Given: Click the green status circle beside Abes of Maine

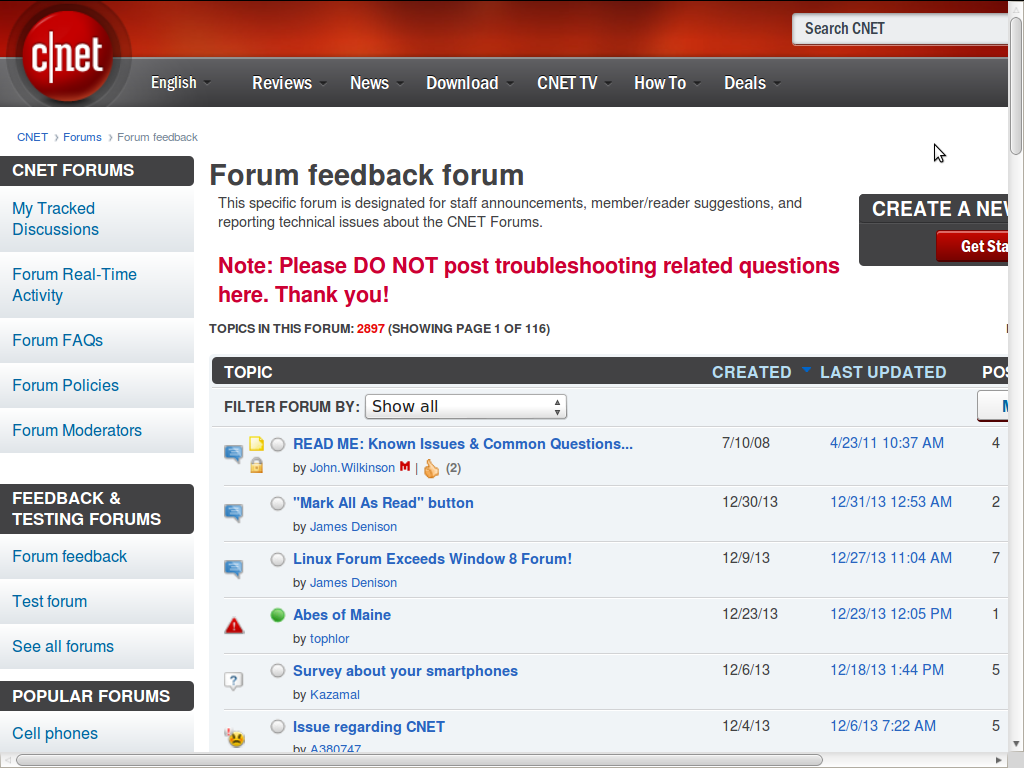Looking at the screenshot, I should [x=278, y=615].
